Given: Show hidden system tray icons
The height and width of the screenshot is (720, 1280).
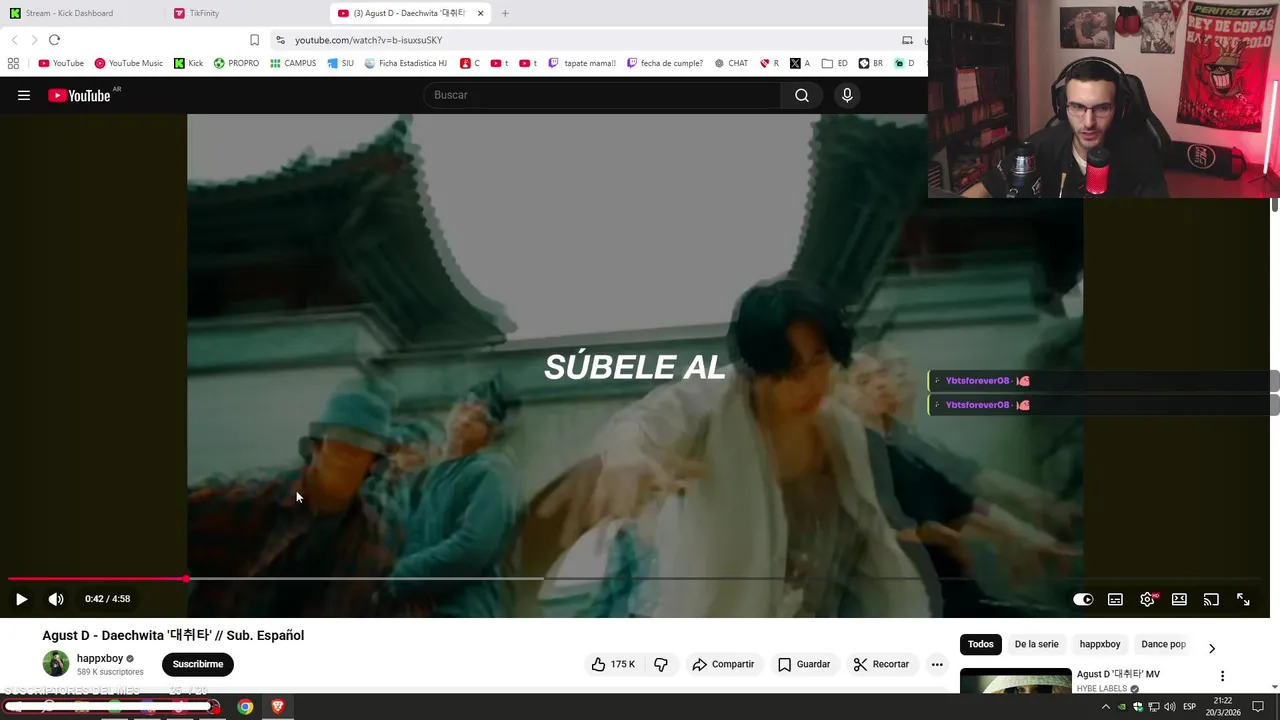Looking at the screenshot, I should pyautogui.click(x=1105, y=707).
